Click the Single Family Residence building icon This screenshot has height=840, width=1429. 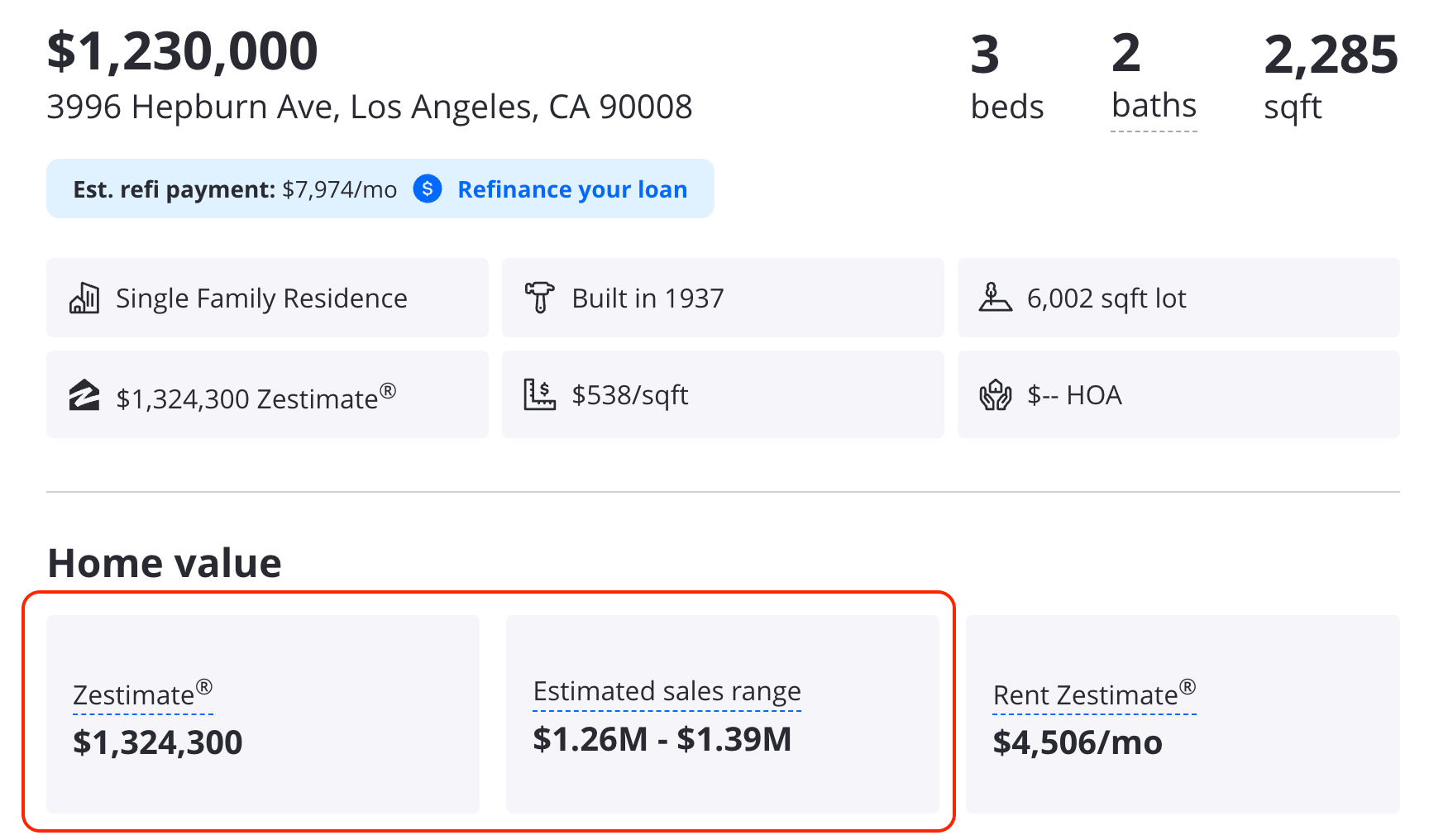(84, 298)
